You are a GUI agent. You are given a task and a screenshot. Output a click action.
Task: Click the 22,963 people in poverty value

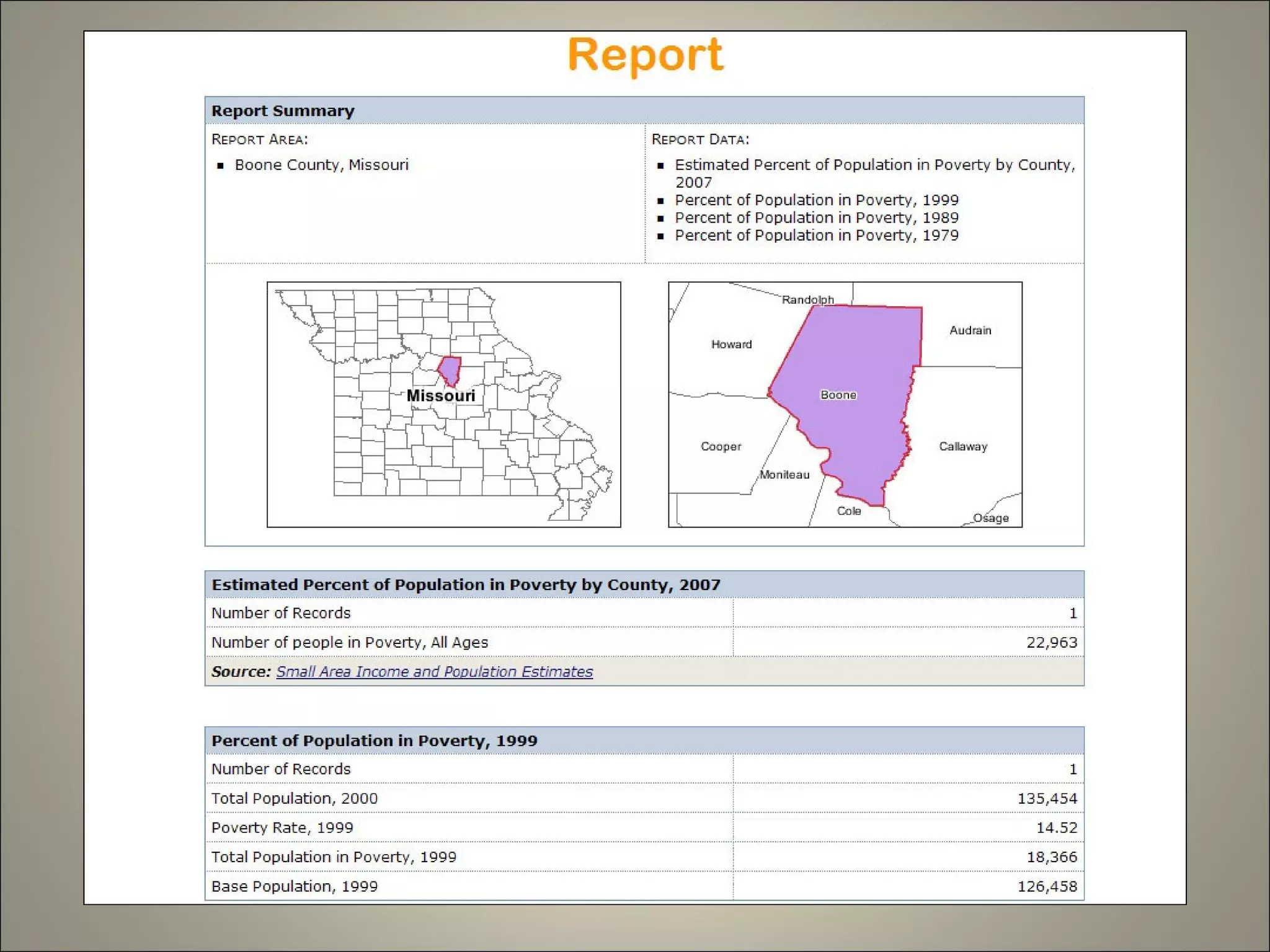click(x=1051, y=643)
